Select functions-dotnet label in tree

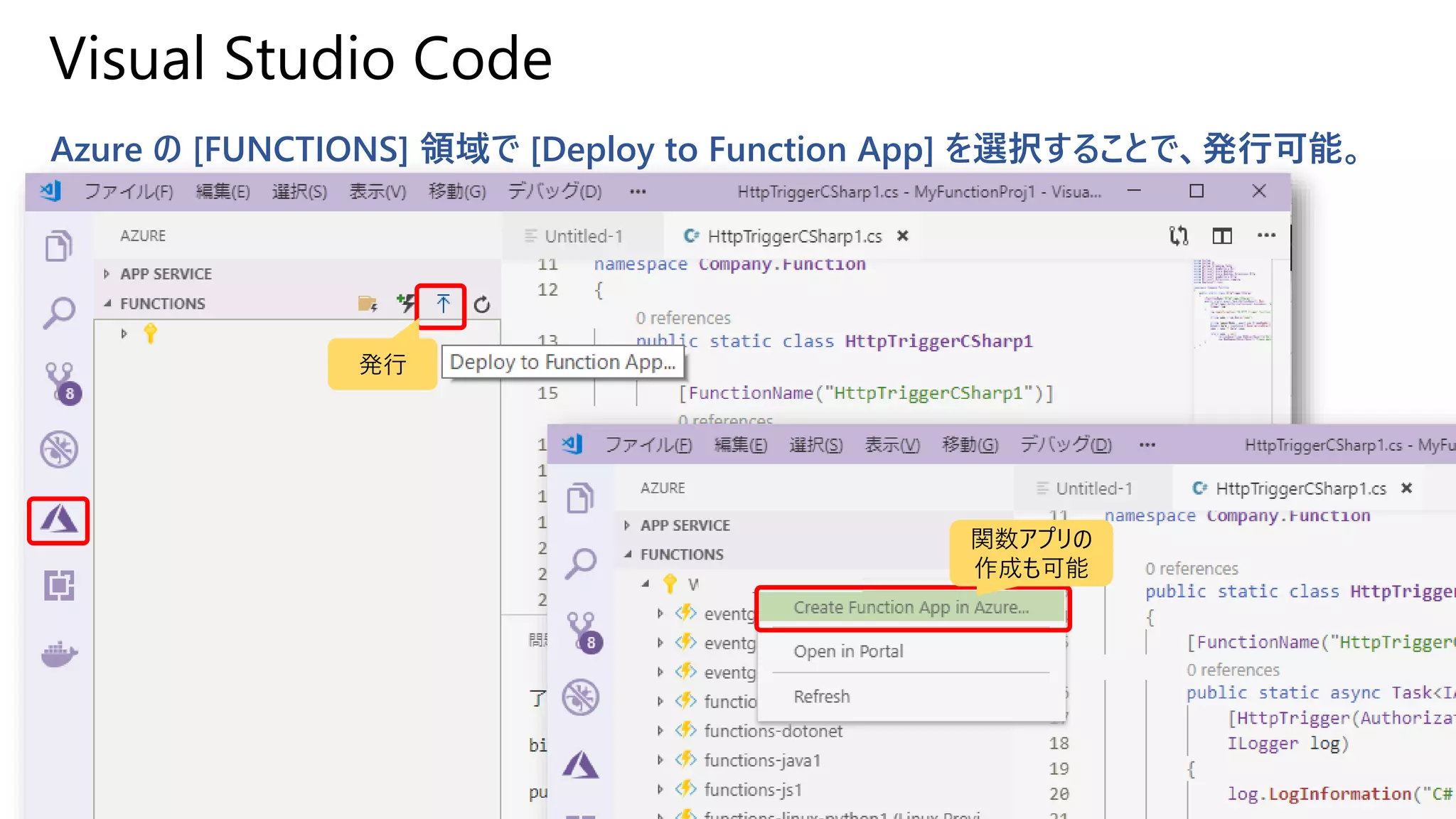tap(773, 731)
